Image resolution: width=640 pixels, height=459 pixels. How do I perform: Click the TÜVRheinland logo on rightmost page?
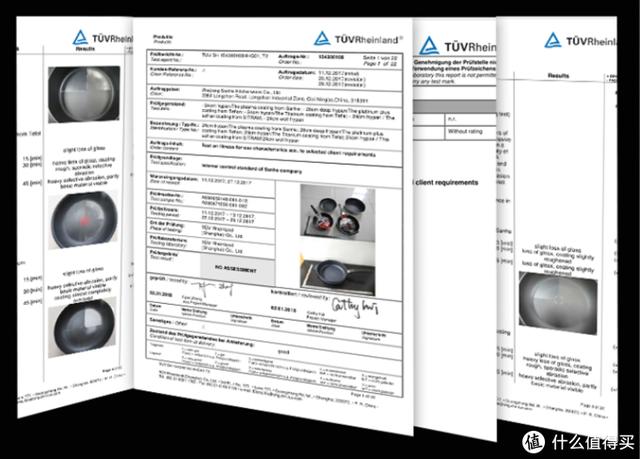[x=580, y=40]
